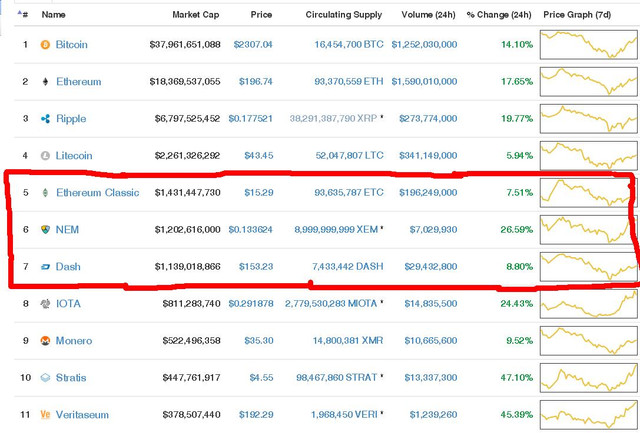Click the orange Bitcoin coin icon
This screenshot has height=433, width=640.
click(45, 44)
